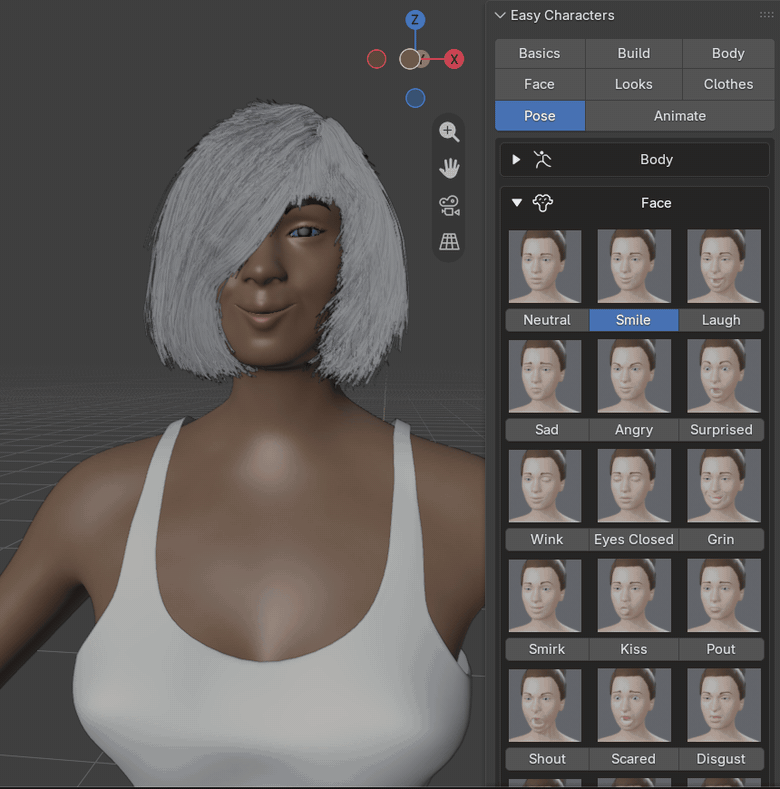Apply the Angry expression

coord(634,430)
